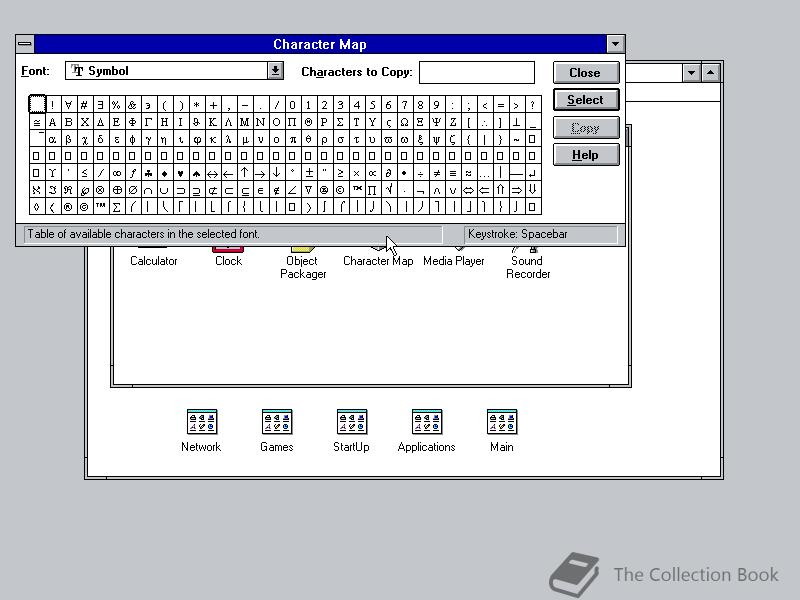800x600 pixels.
Task: Select the highlighted space character cell
Action: pos(36,105)
